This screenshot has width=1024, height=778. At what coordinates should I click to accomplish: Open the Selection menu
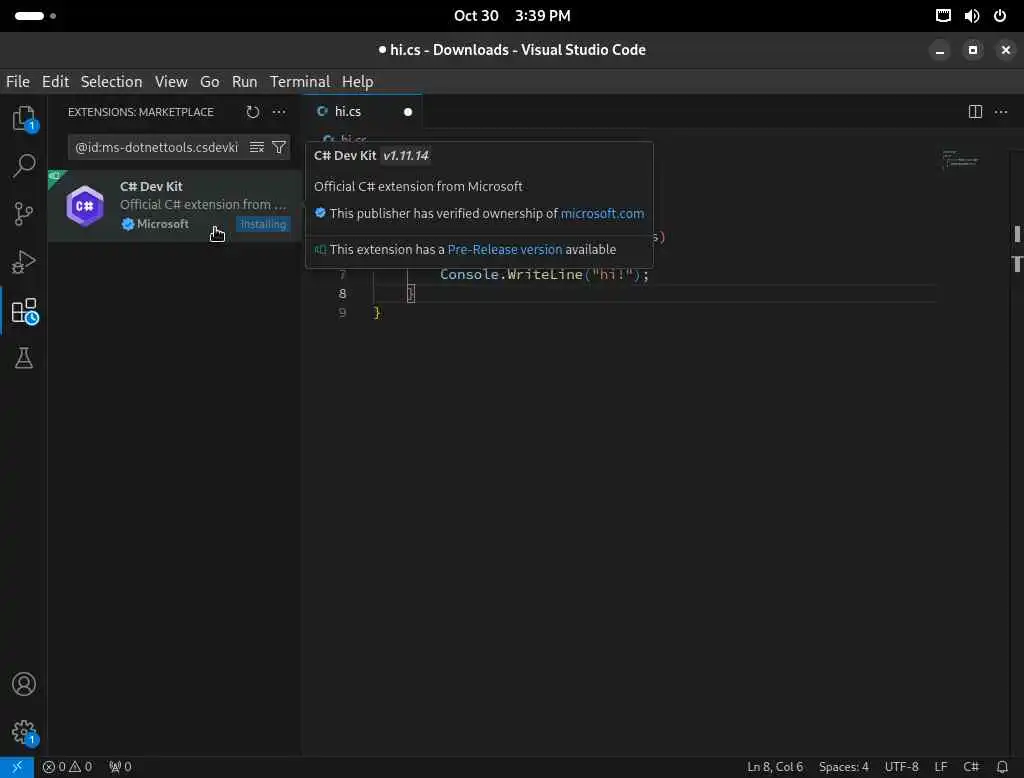(x=111, y=82)
